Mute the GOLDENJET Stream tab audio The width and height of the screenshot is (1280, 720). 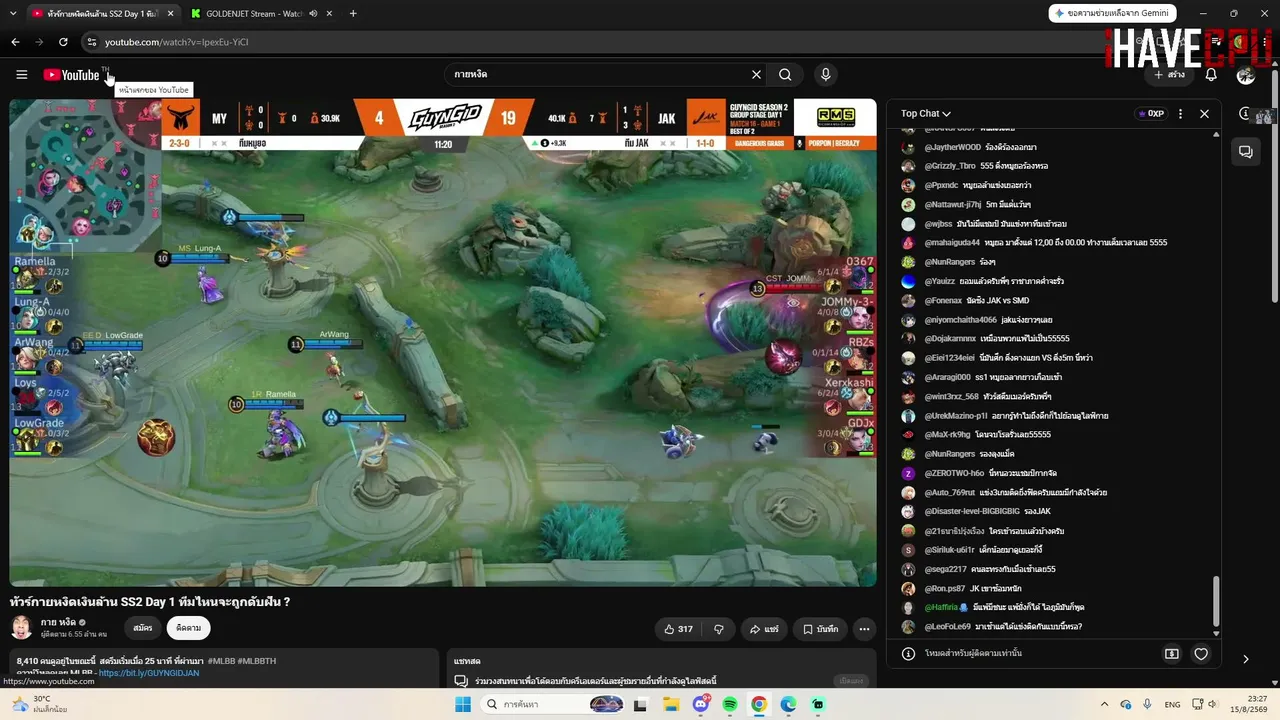[313, 14]
